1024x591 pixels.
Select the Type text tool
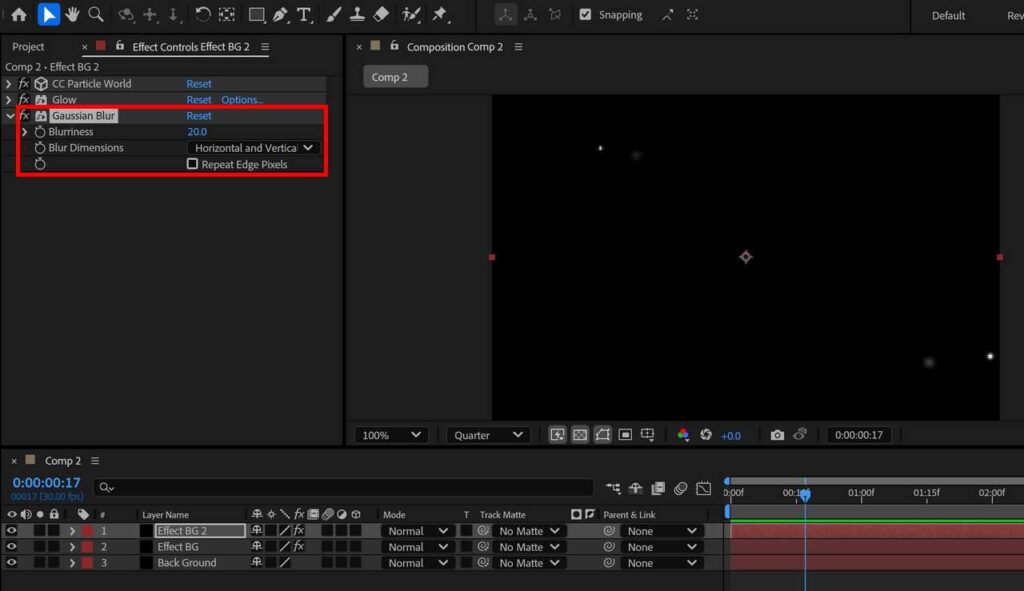click(304, 14)
